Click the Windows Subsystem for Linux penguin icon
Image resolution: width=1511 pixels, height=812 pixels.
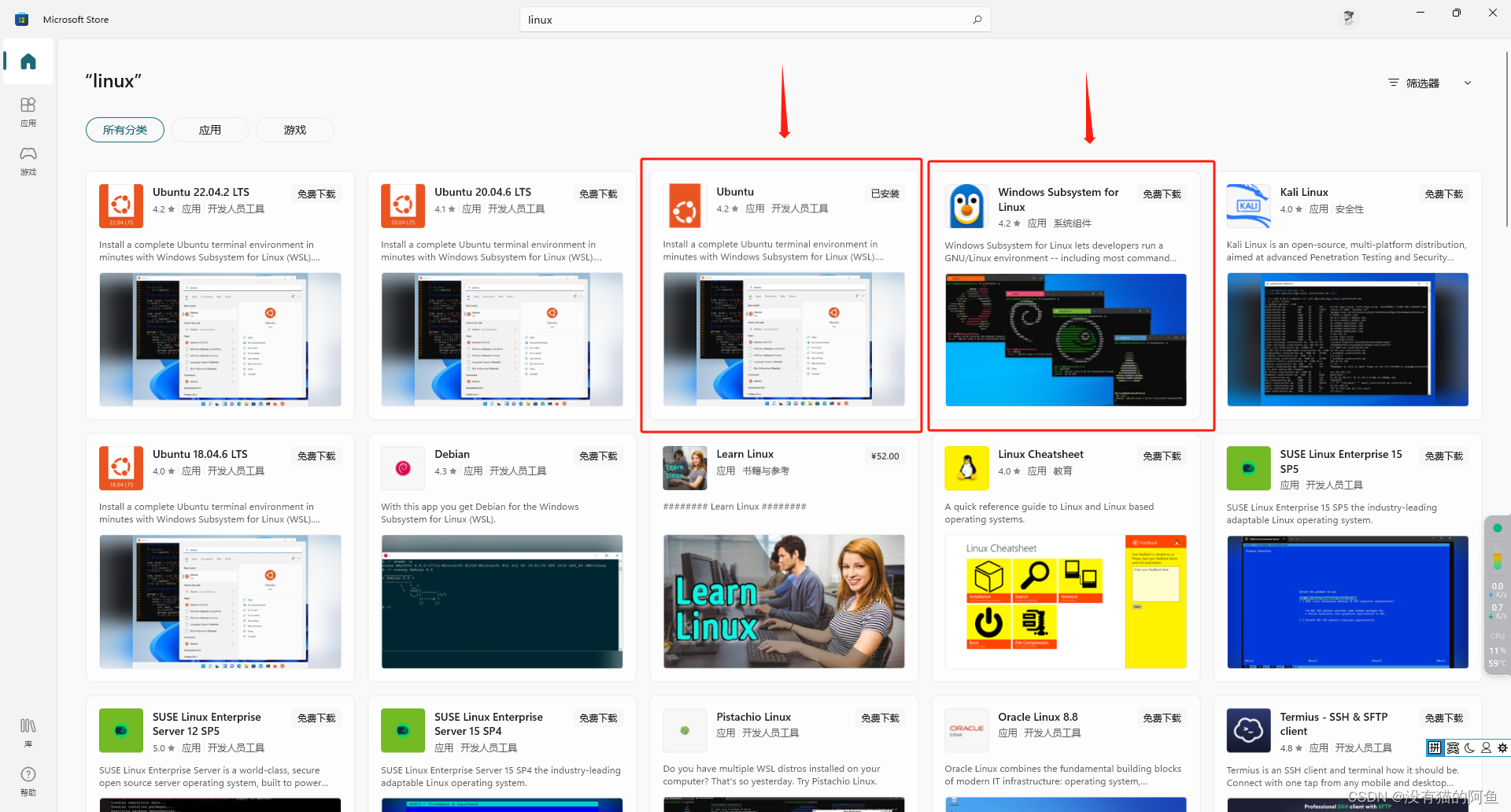tap(966, 205)
